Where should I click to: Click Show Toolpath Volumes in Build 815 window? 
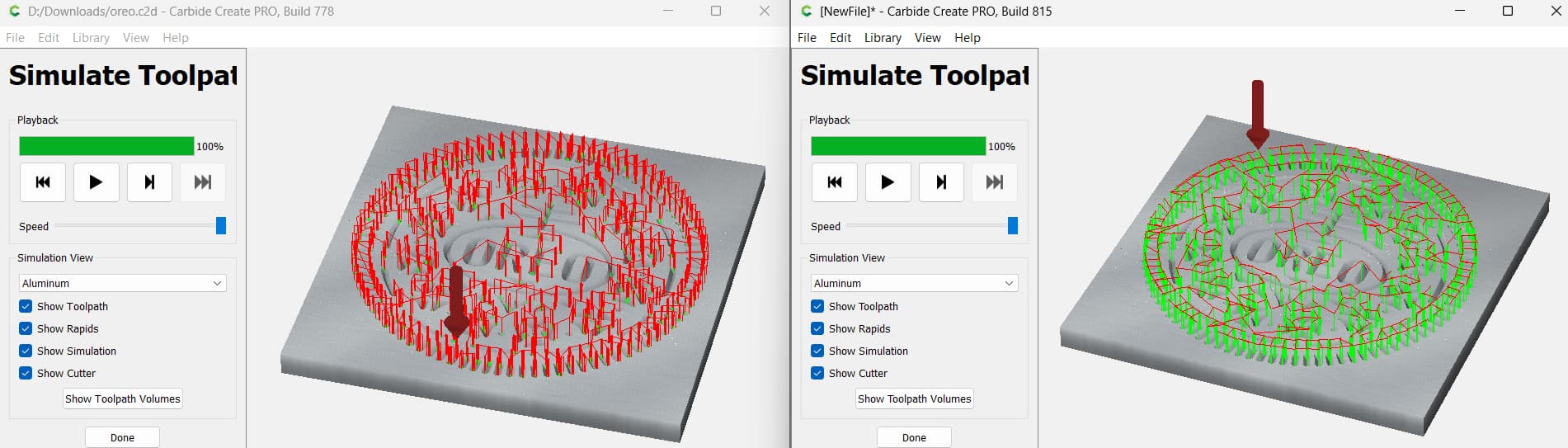click(x=915, y=398)
